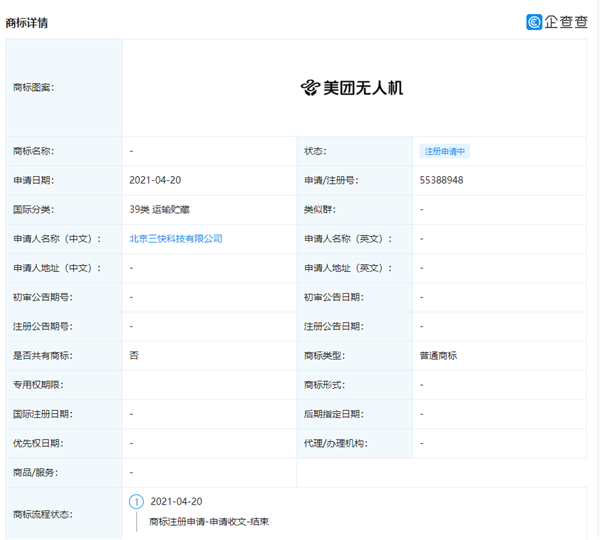Select the 申请日期 value 2021-04-20
The height and width of the screenshot is (540, 600).
coord(155,180)
